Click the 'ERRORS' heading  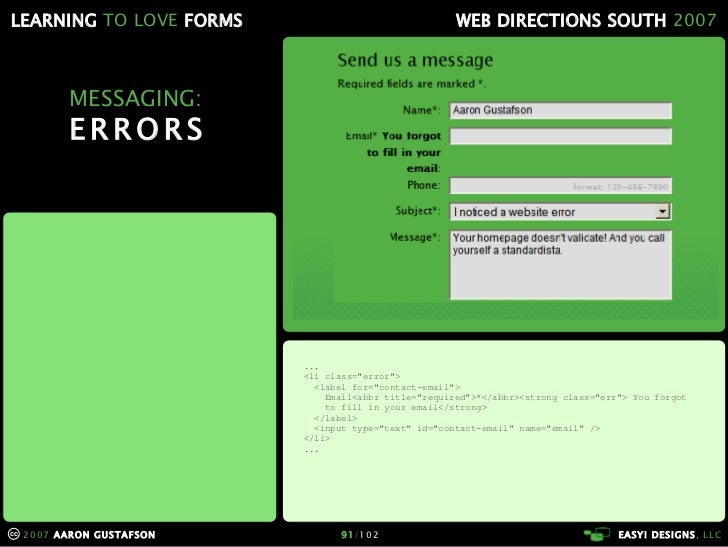pos(136,129)
